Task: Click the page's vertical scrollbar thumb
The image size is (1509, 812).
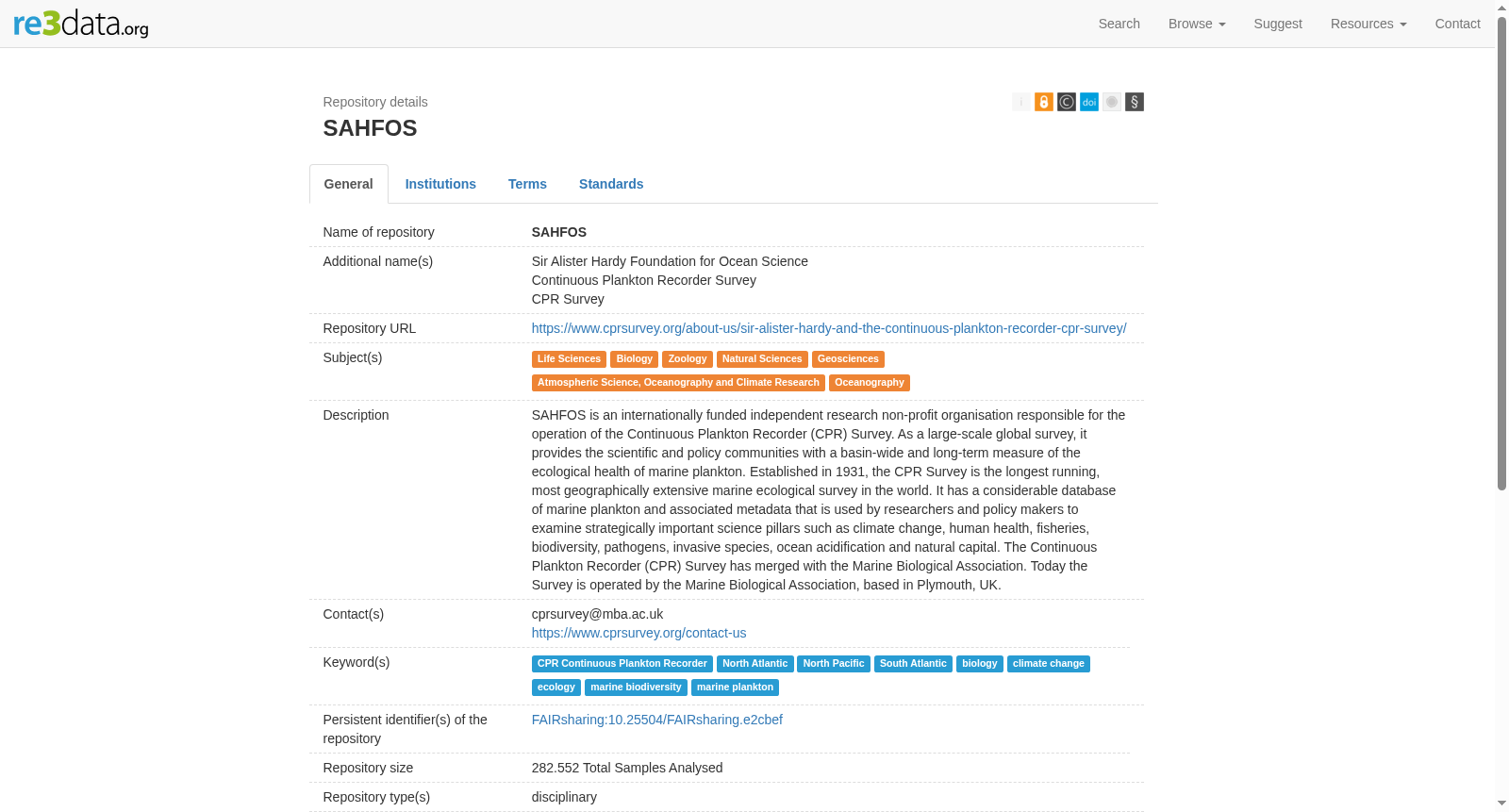Action: tap(1502, 253)
